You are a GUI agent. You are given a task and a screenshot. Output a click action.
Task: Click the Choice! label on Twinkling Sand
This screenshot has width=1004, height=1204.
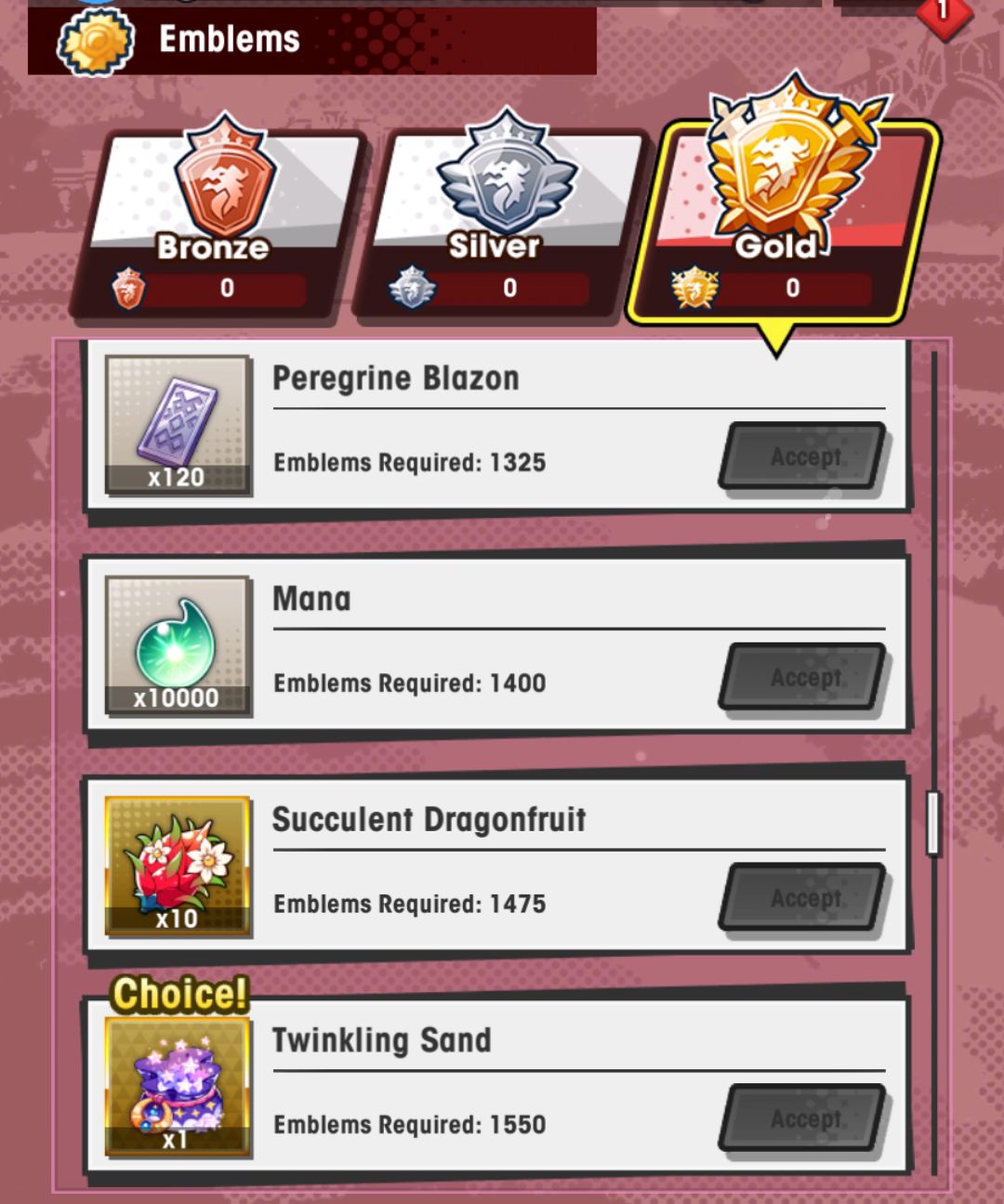pos(180,993)
